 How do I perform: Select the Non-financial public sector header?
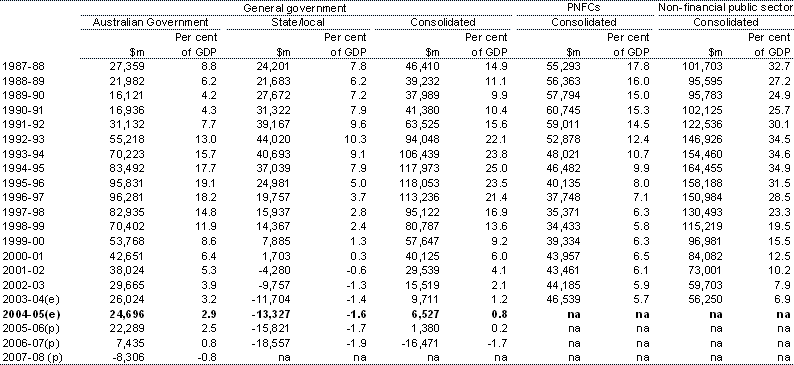pos(725,8)
